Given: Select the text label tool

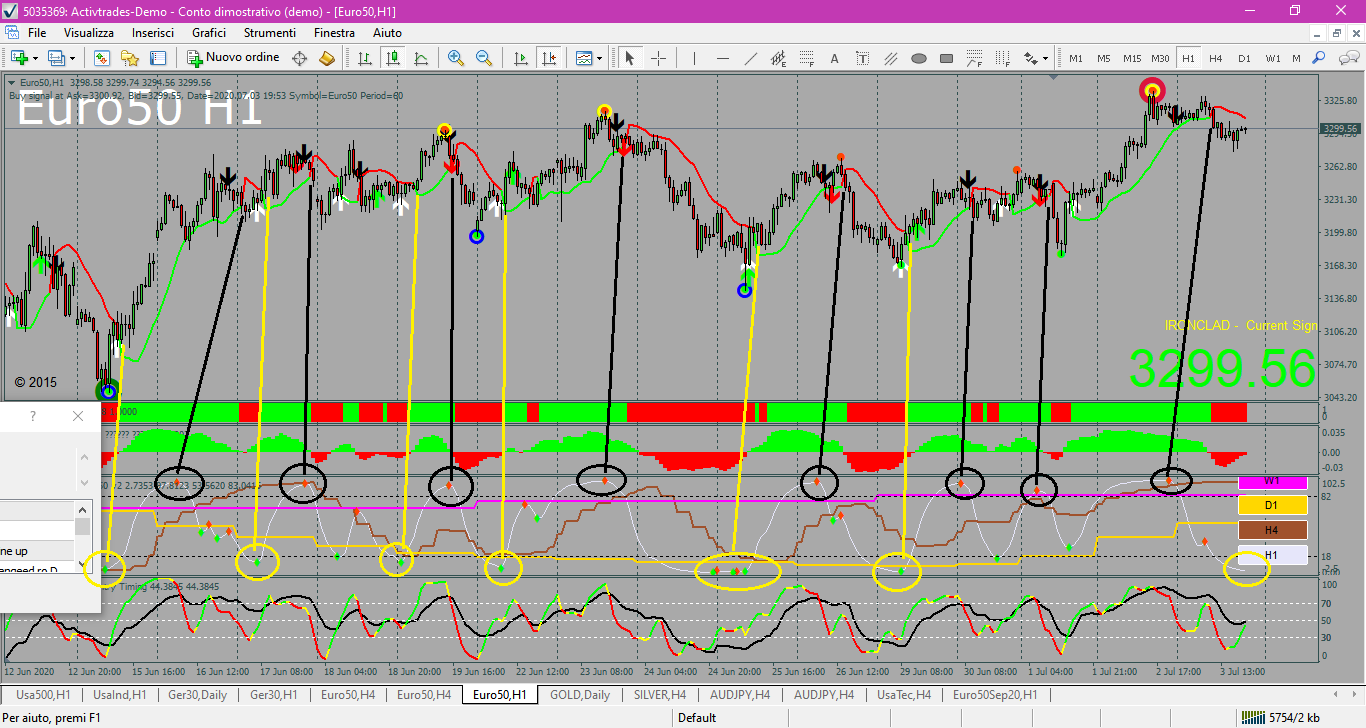Looking at the screenshot, I should (863, 58).
